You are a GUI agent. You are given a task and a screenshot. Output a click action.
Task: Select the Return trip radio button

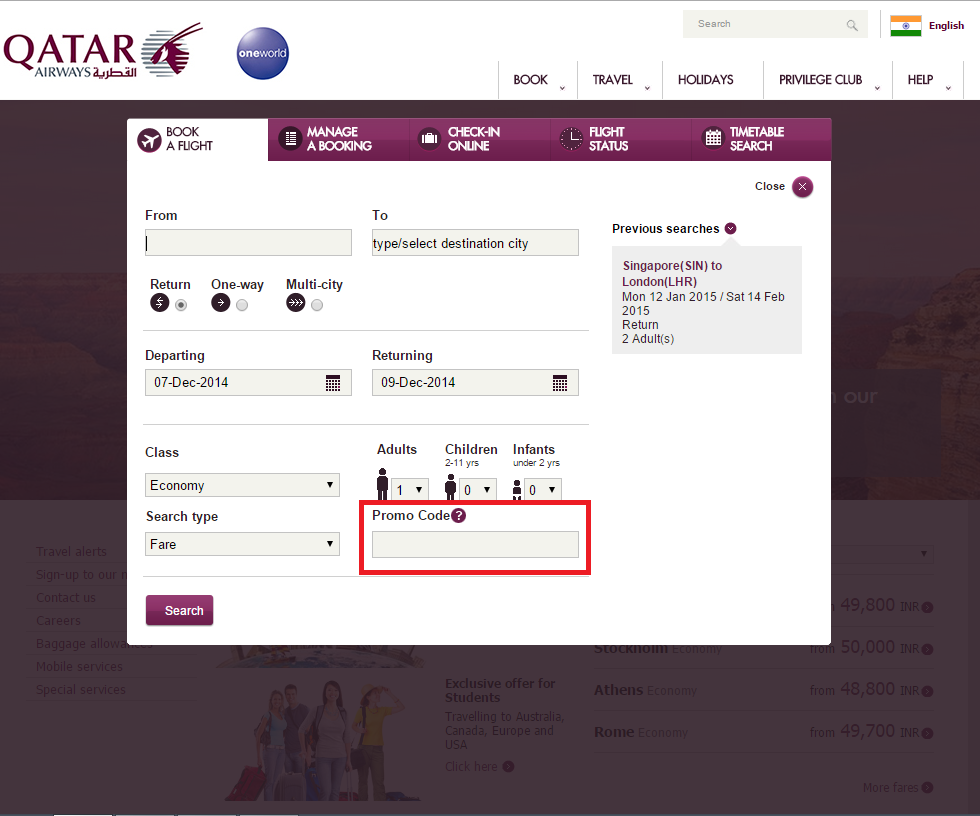click(181, 305)
